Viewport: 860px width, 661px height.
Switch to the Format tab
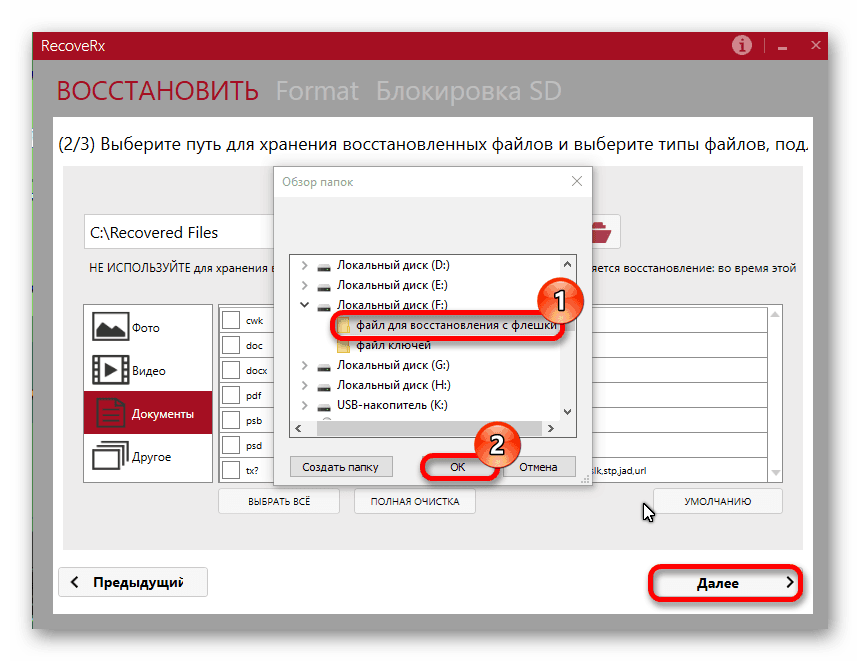point(316,91)
